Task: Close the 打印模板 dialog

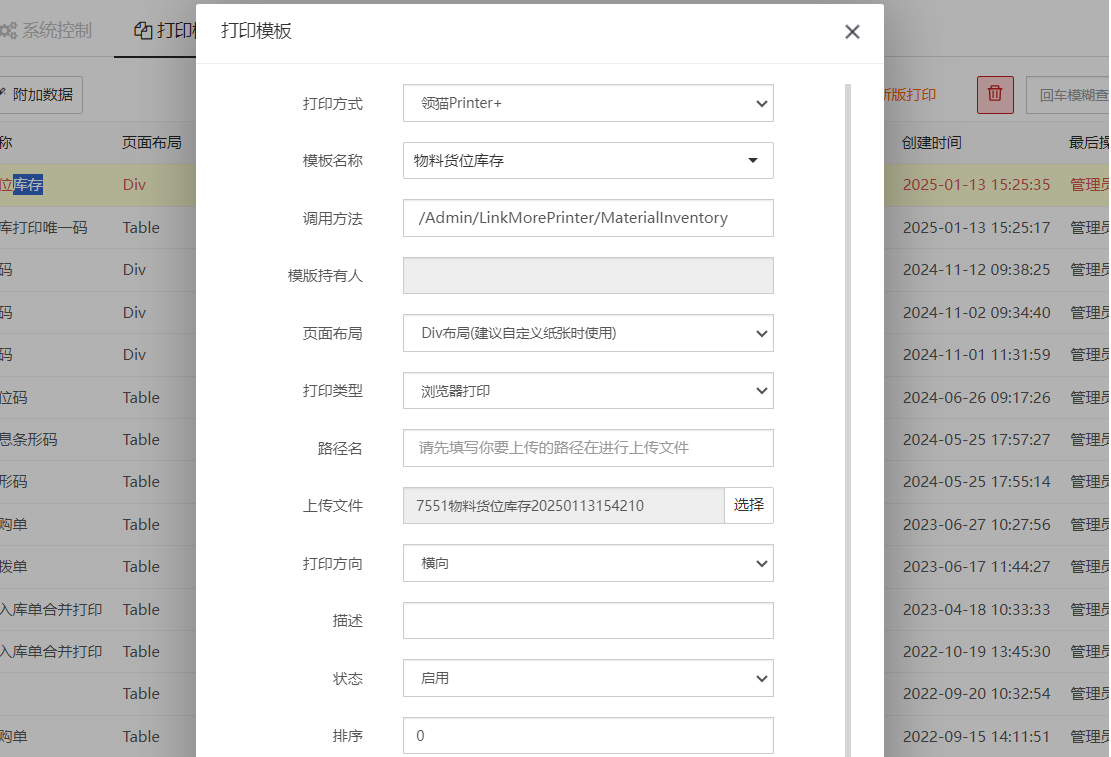Action: tap(852, 32)
